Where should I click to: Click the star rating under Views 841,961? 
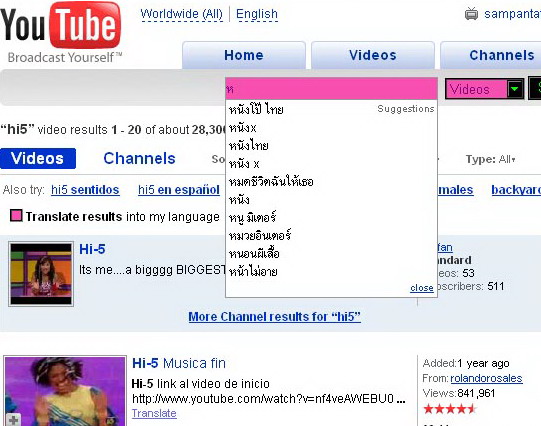(450, 409)
